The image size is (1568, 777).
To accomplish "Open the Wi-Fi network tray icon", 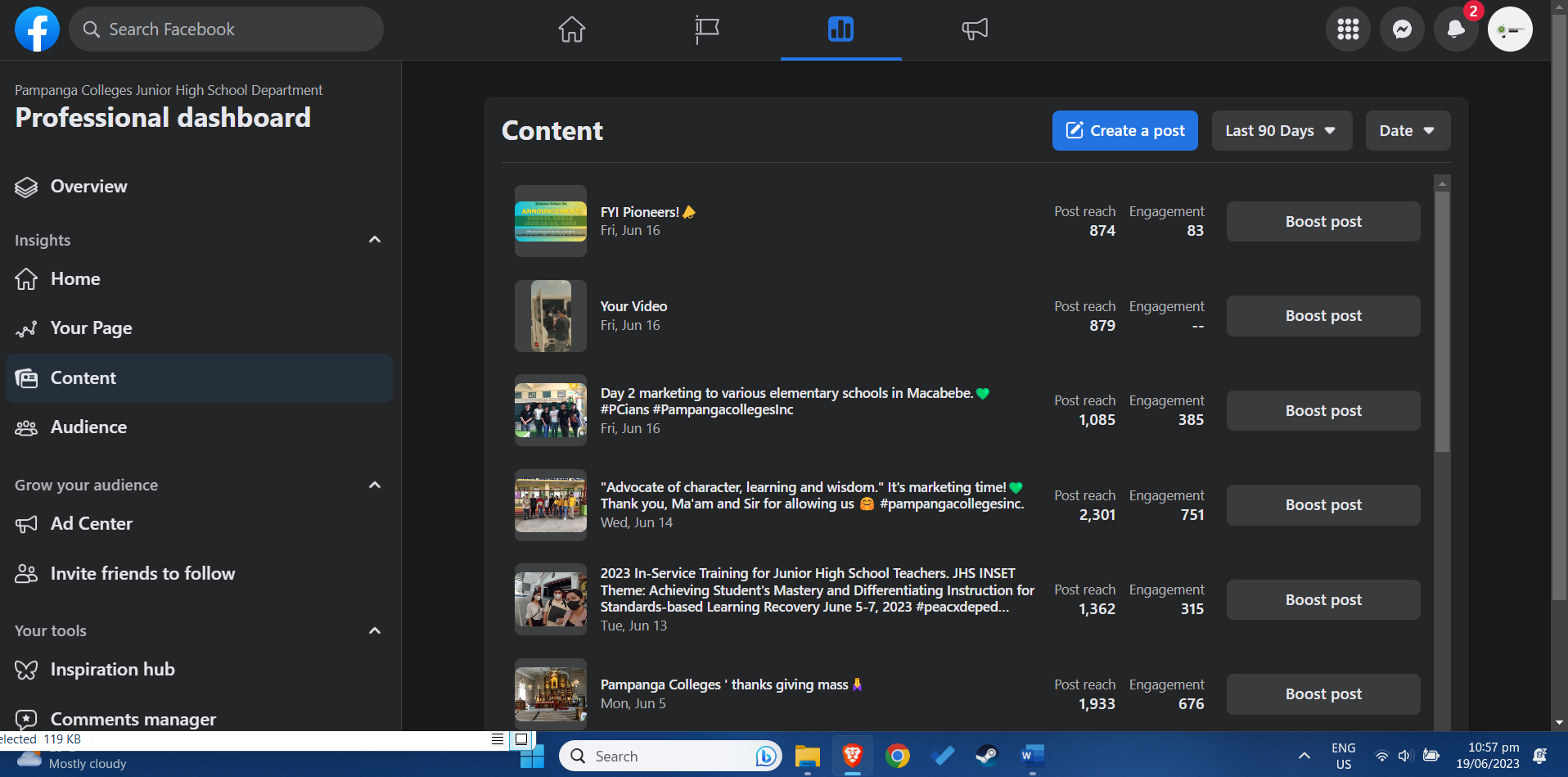I will (x=1381, y=756).
